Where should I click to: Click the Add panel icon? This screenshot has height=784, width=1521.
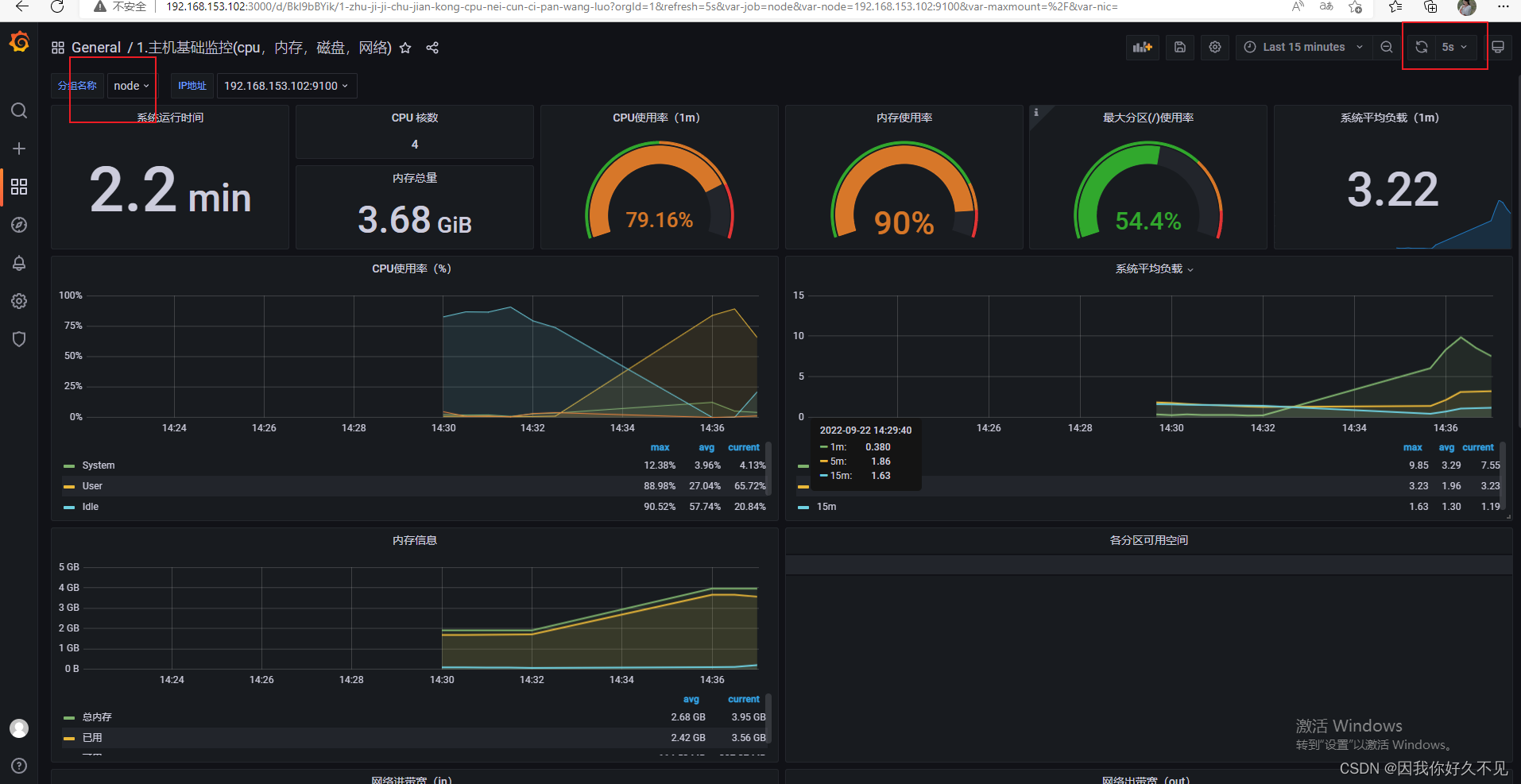click(1143, 47)
